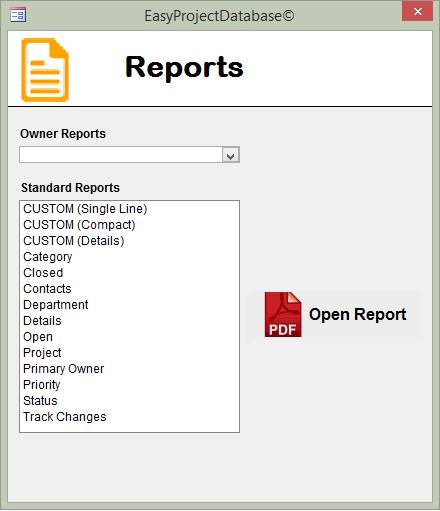Select CUSTOM (Details) report
This screenshot has width=440, height=511.
[129, 241]
